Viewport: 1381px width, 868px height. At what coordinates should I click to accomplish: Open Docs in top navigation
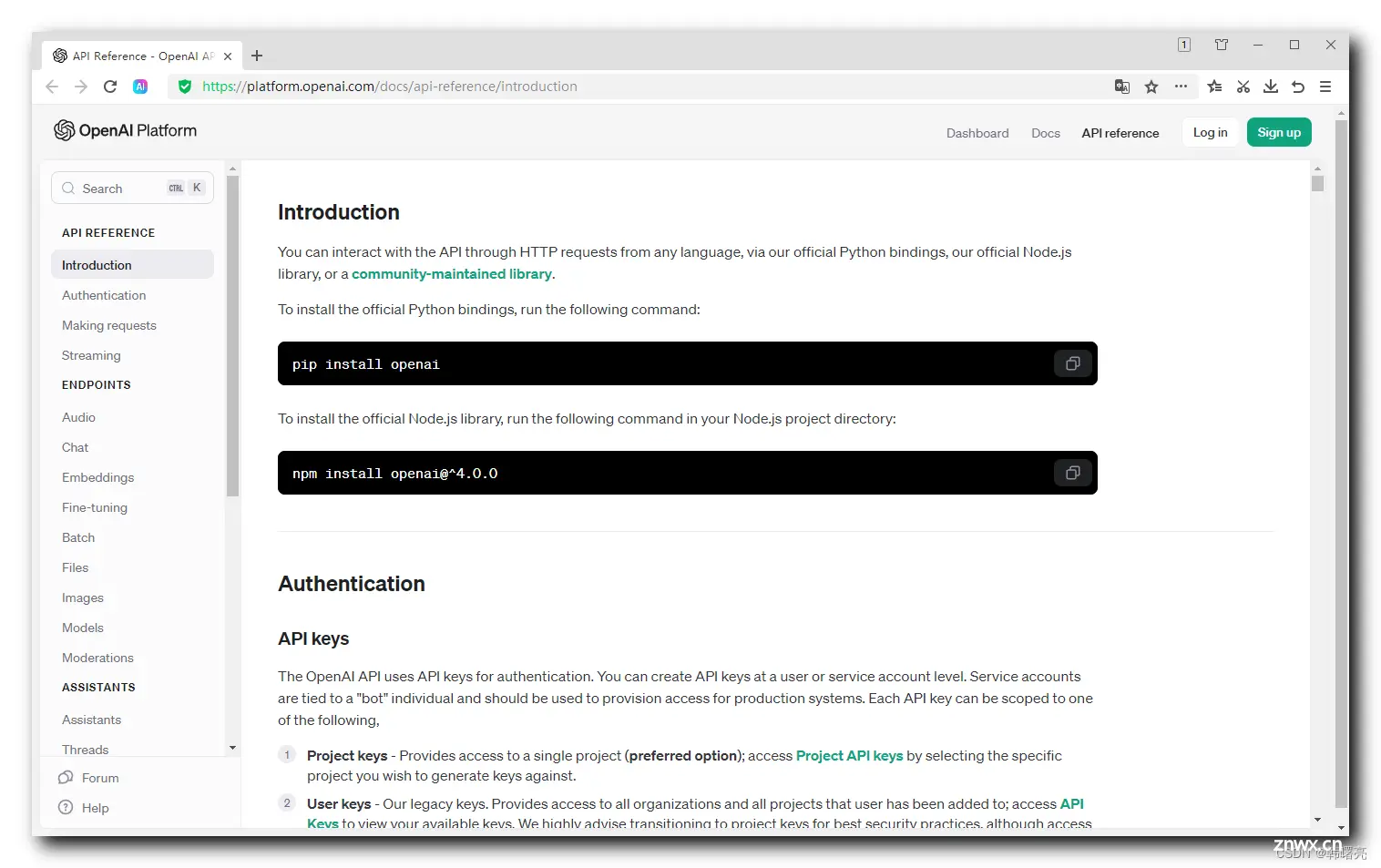click(1046, 133)
